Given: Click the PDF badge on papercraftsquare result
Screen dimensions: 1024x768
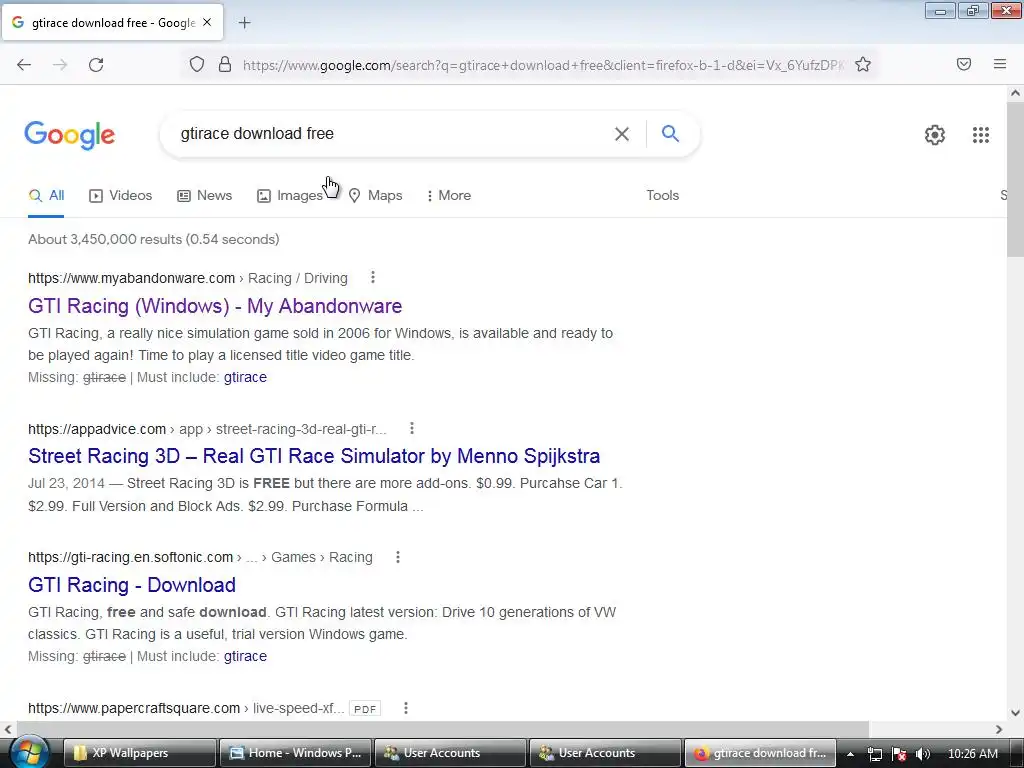Looking at the screenshot, I should pos(365,709).
